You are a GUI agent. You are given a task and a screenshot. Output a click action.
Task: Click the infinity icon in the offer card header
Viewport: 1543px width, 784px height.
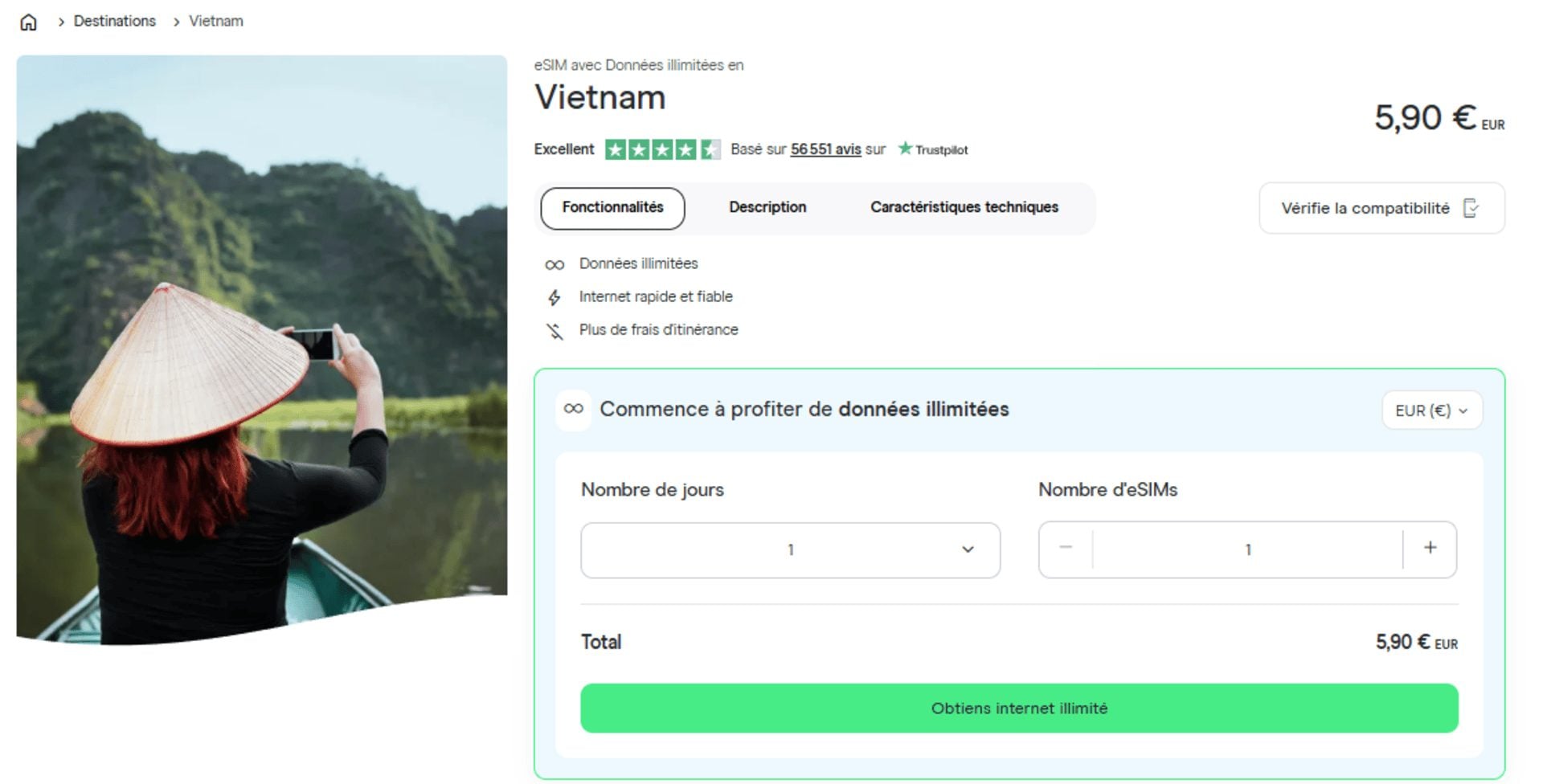[572, 409]
